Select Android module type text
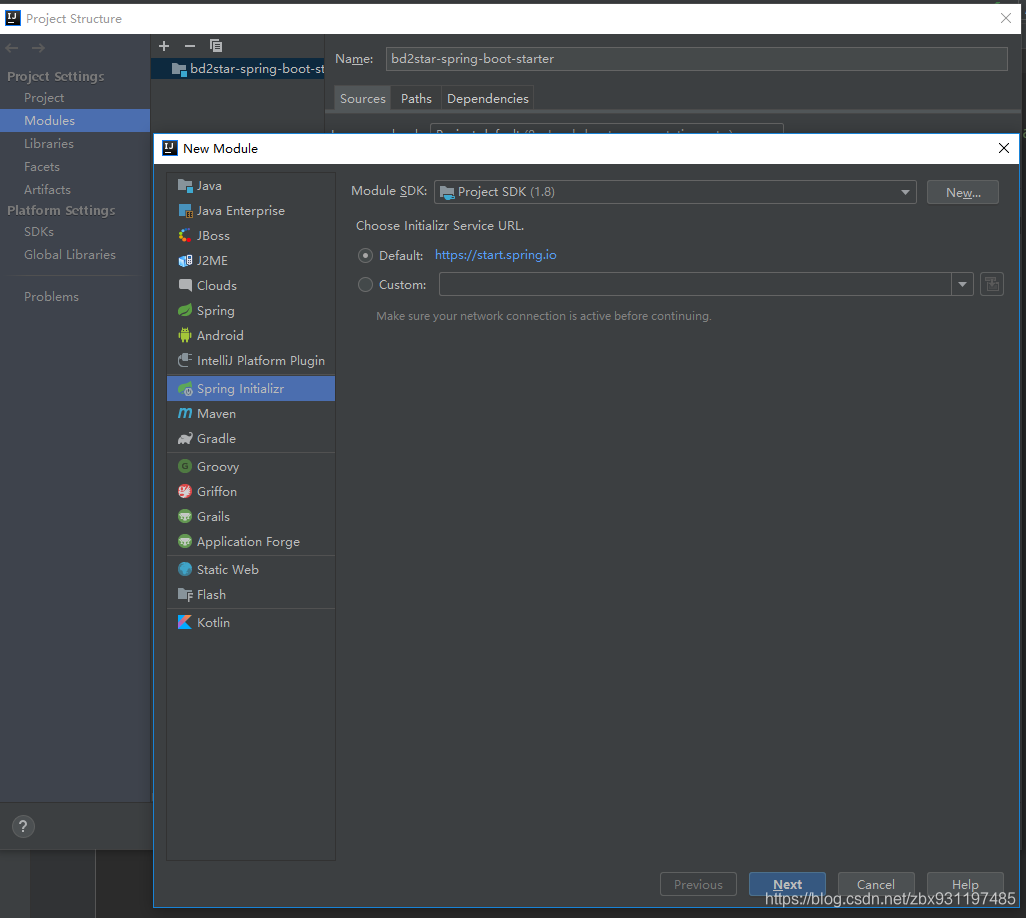The width and height of the screenshot is (1026, 918). (x=220, y=336)
